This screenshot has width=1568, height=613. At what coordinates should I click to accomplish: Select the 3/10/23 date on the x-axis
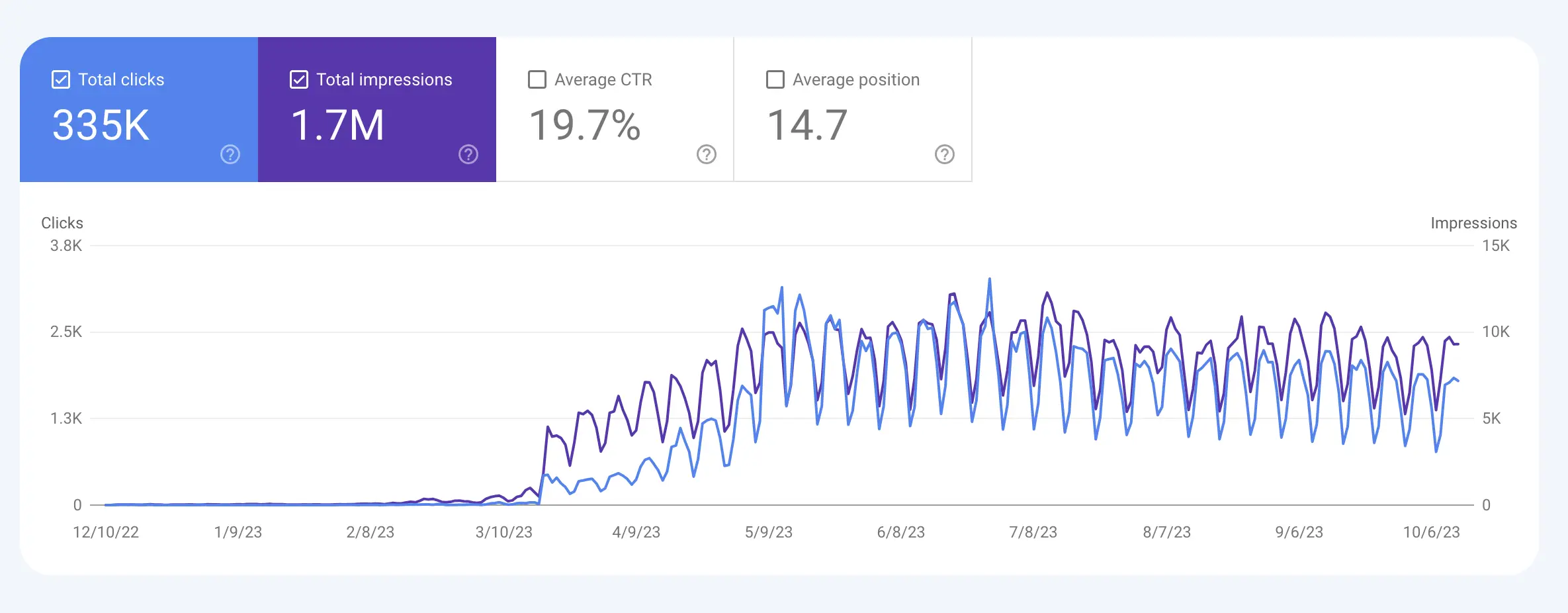(x=503, y=532)
